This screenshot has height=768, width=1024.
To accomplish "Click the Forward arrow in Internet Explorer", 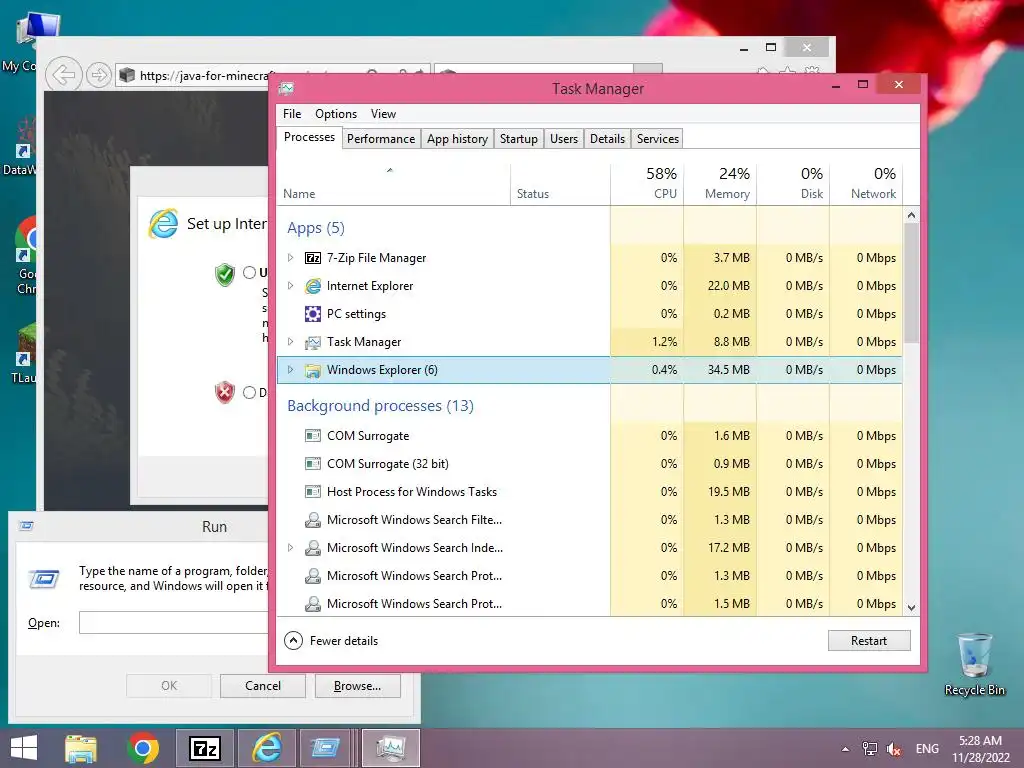I will click(99, 75).
